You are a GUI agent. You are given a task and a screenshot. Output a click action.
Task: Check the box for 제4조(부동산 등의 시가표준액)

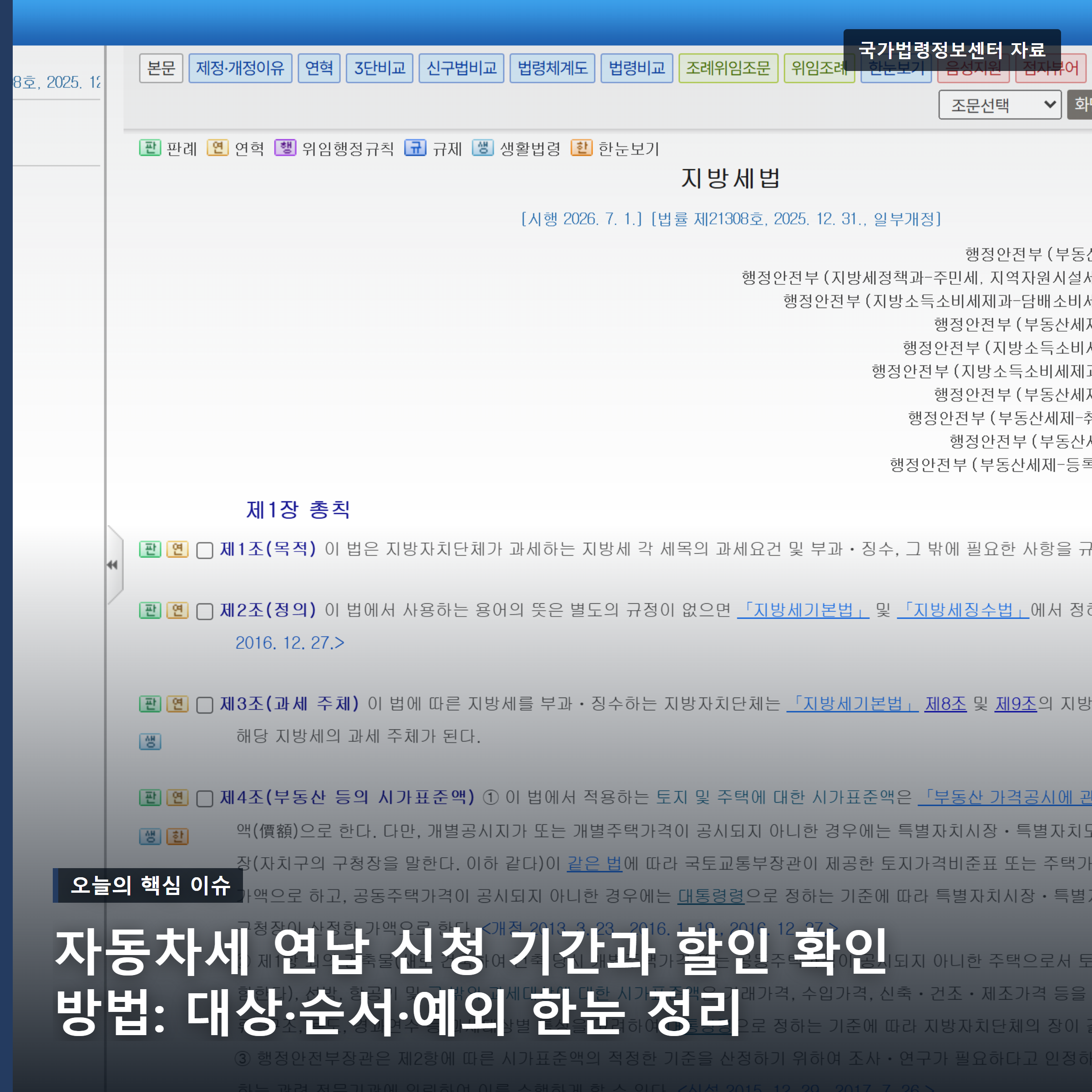coord(204,799)
